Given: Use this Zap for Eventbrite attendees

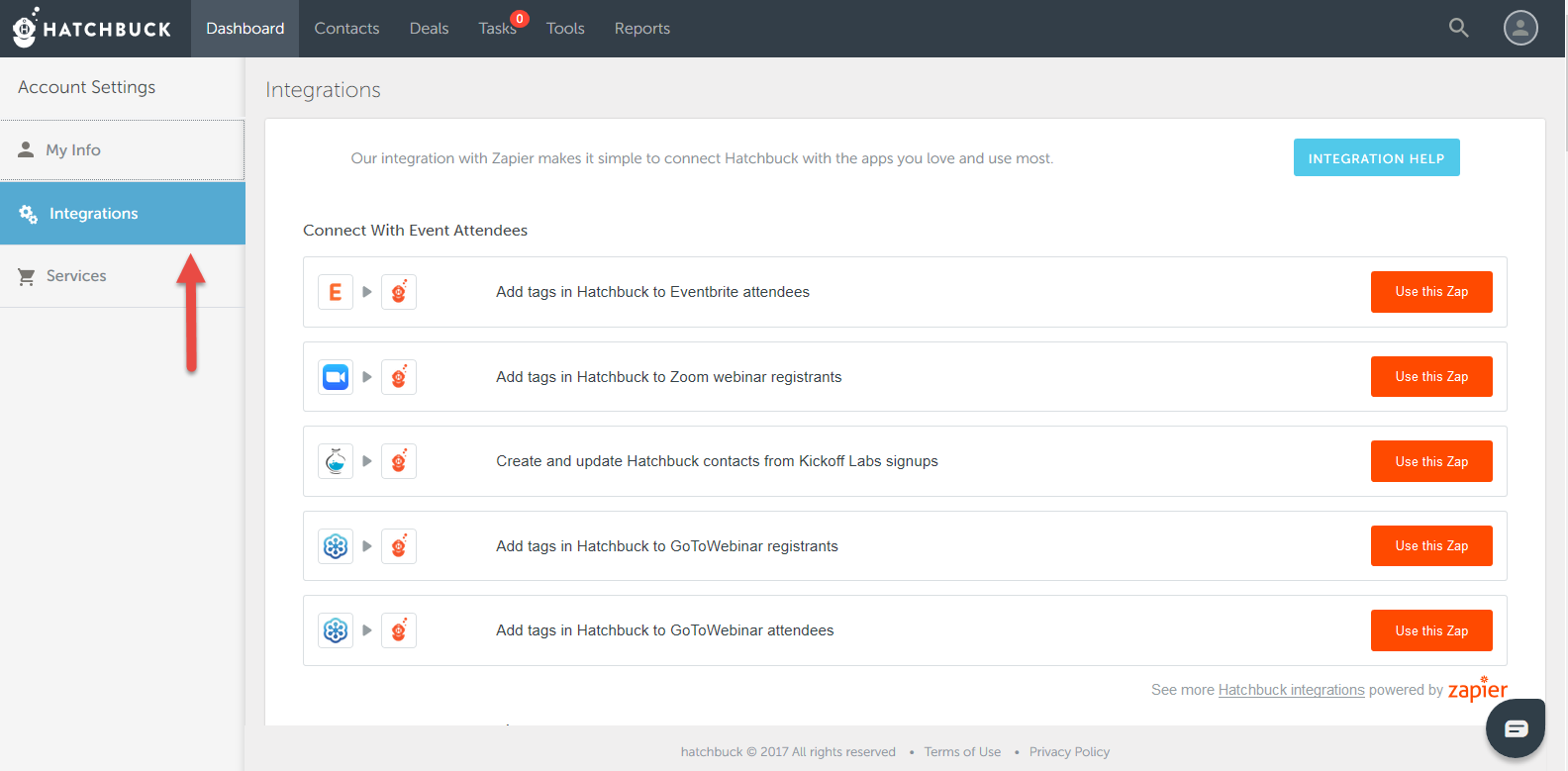Looking at the screenshot, I should click(1431, 292).
